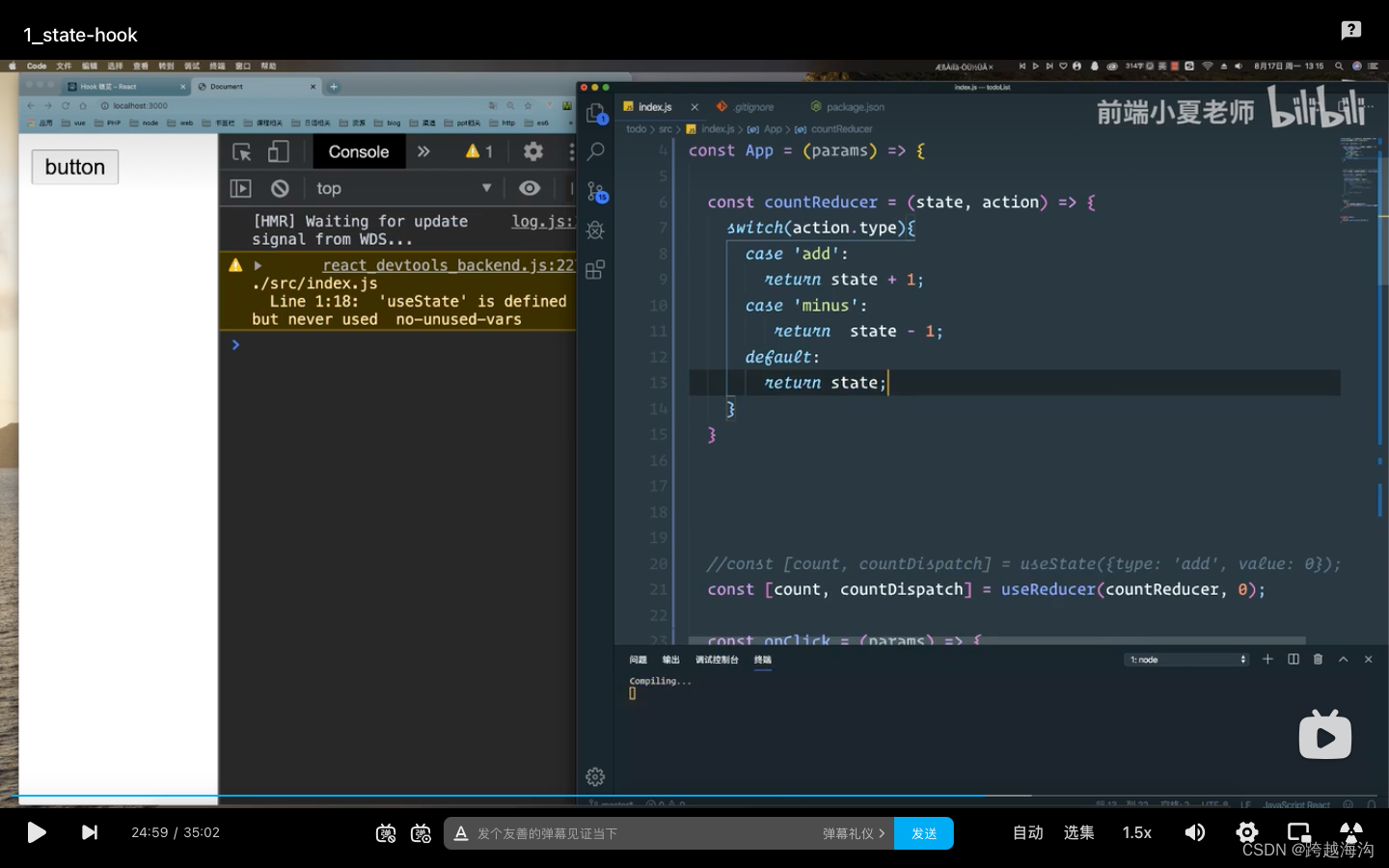Open the log.js source link
Screen dimensions: 1389x868
[542, 221]
